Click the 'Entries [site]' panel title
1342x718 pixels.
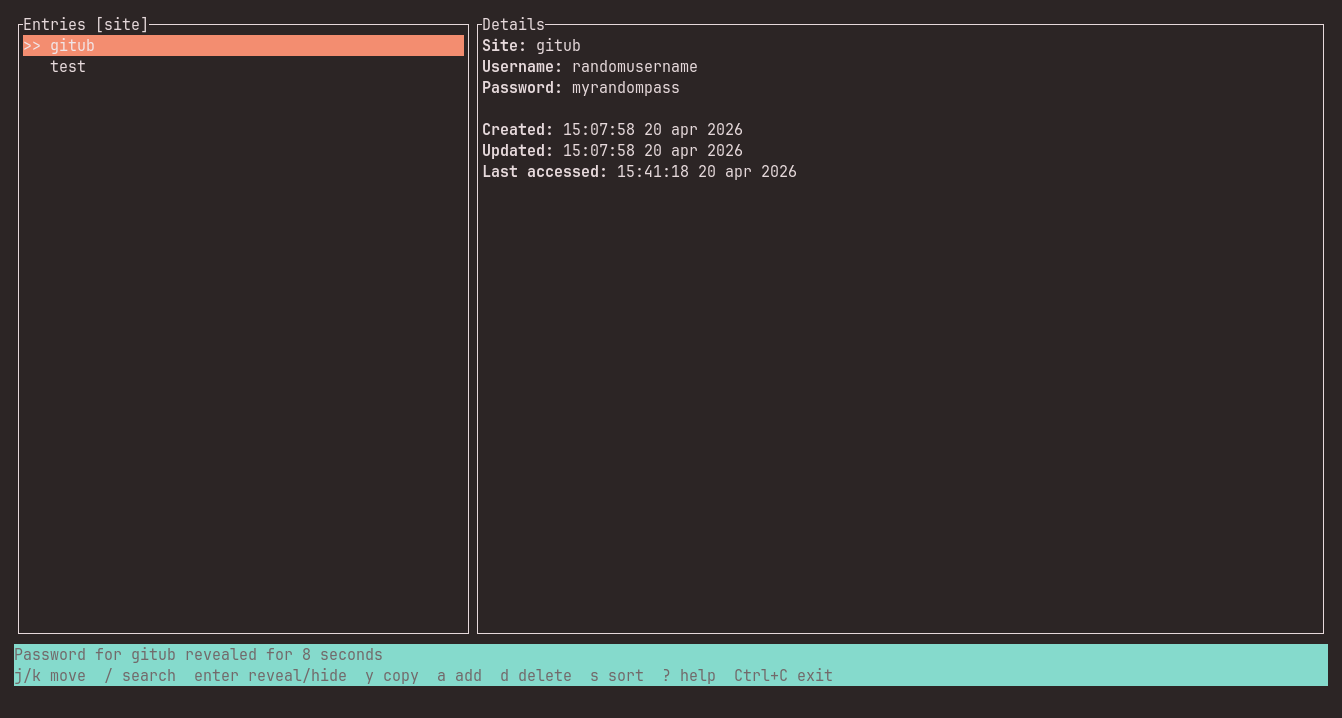[86, 25]
